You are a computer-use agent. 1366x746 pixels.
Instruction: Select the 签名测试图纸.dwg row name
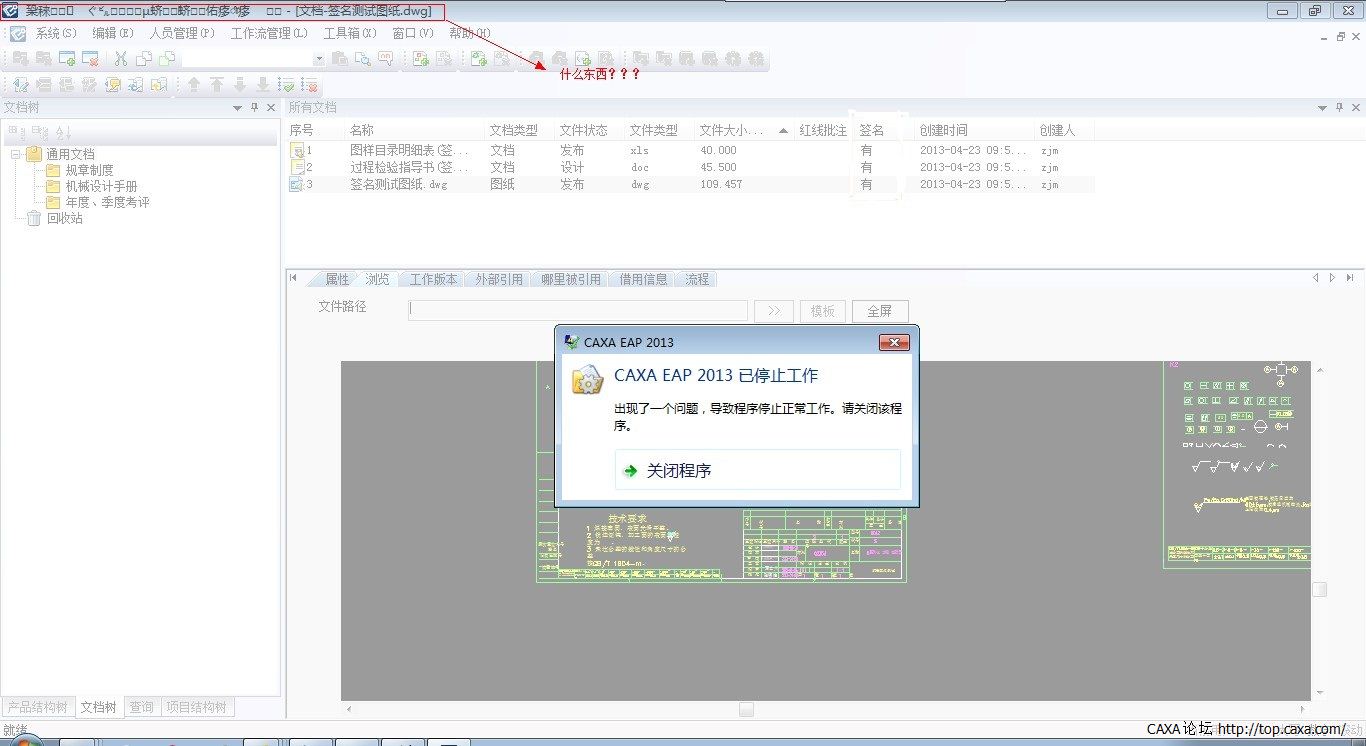click(x=399, y=184)
